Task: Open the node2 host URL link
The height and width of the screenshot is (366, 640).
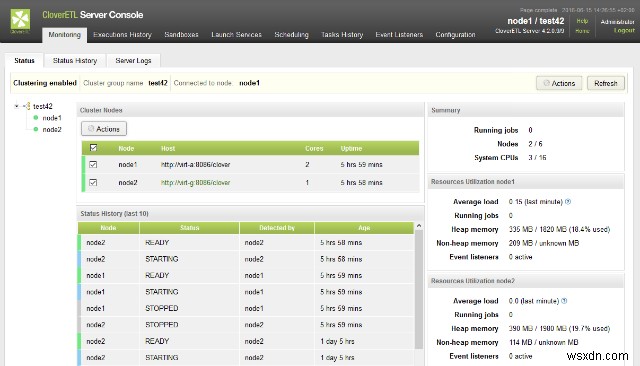Action: click(196, 182)
